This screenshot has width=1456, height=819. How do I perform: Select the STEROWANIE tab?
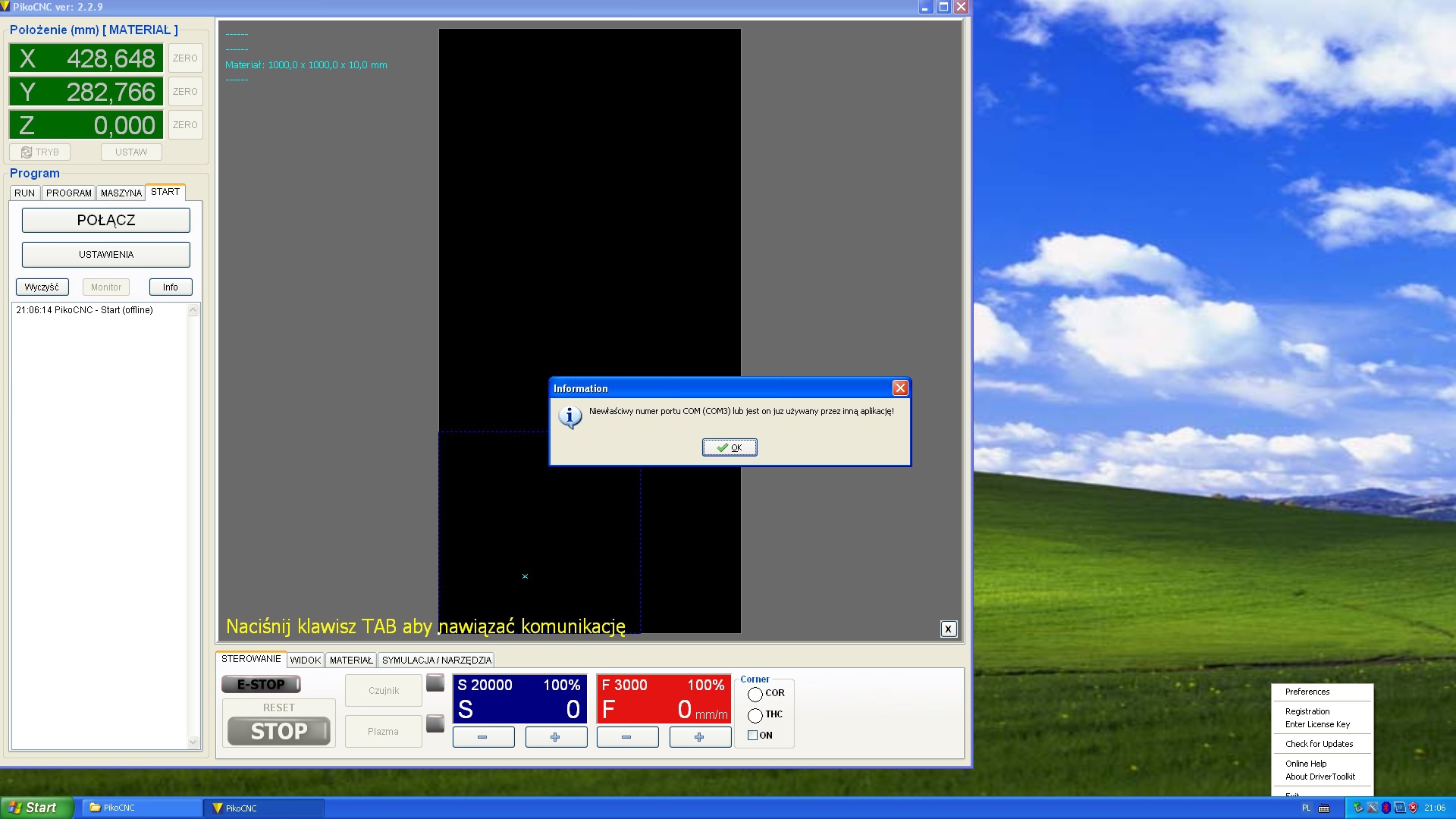(251, 659)
